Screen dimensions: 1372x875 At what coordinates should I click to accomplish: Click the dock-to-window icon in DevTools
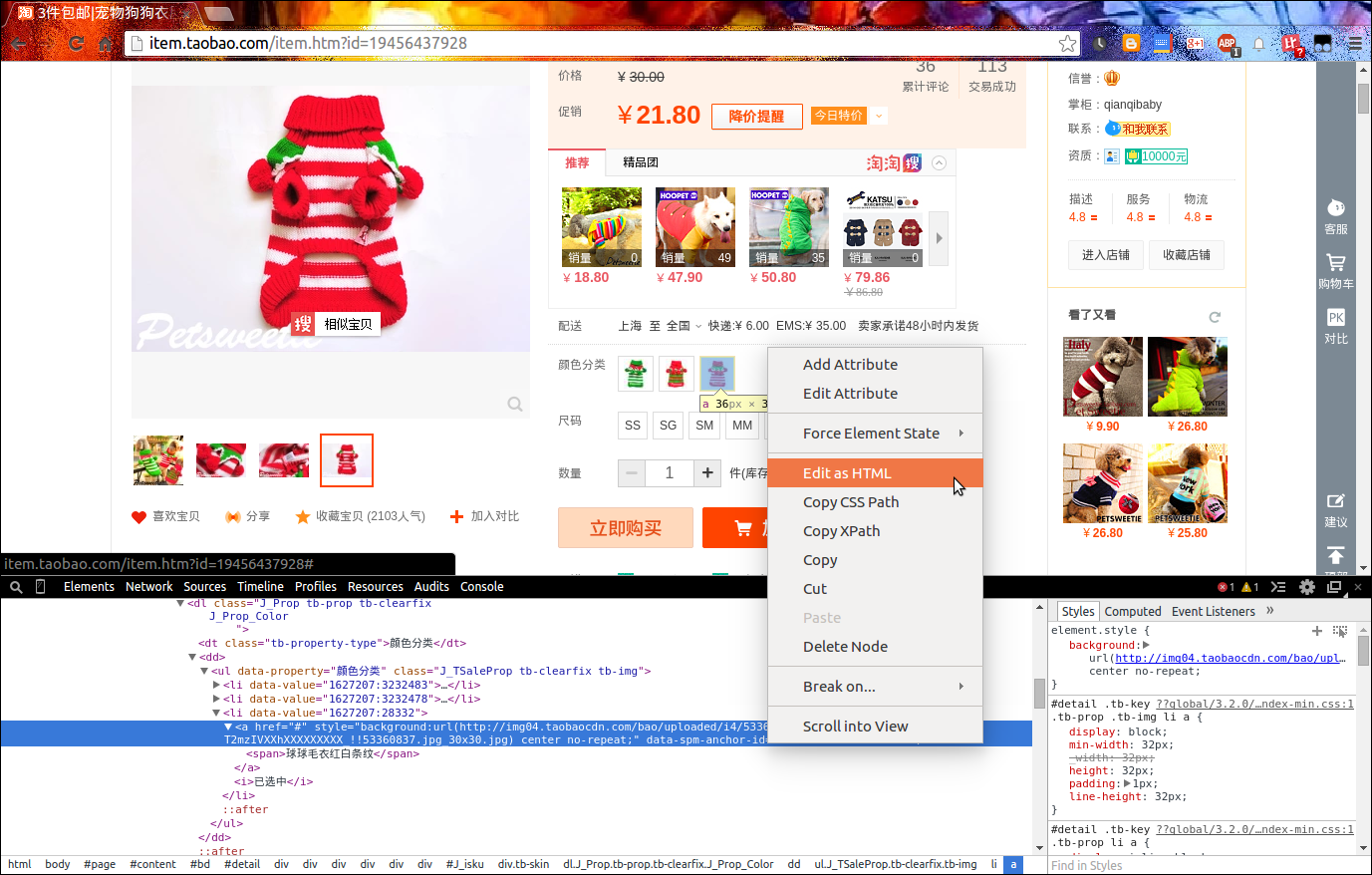click(x=1334, y=587)
